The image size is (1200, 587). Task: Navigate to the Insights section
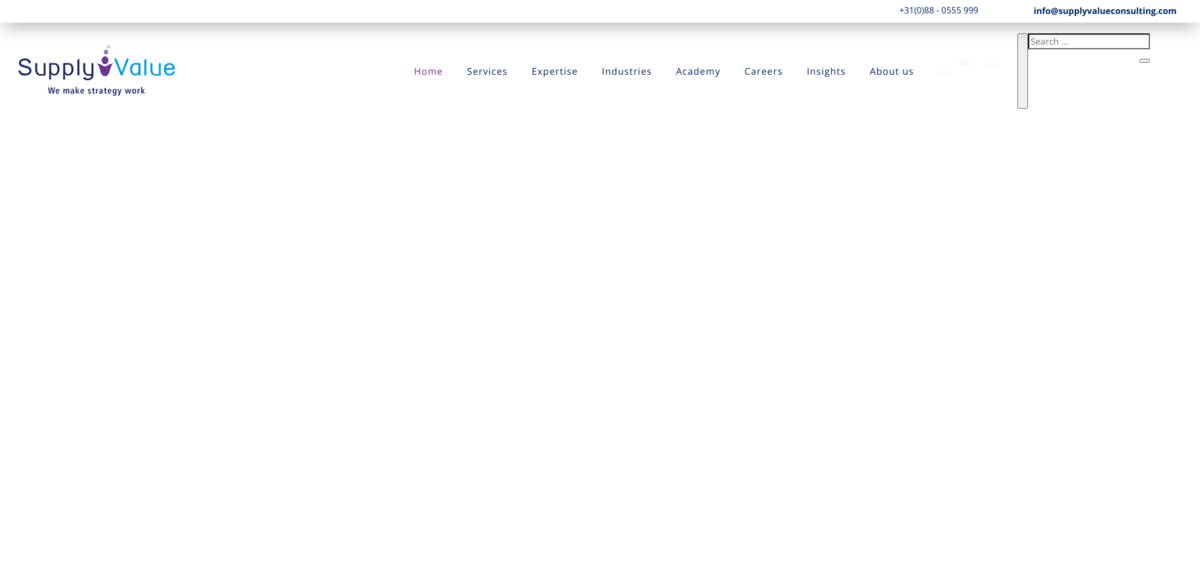click(826, 71)
